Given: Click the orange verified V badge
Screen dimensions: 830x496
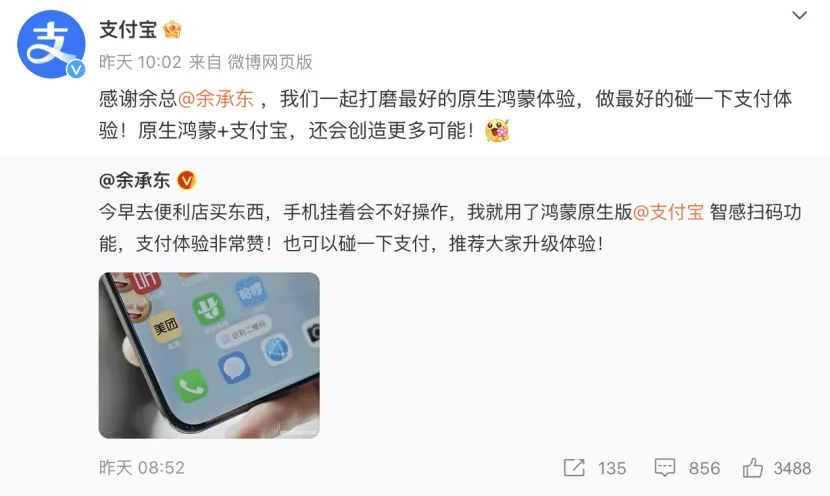Looking at the screenshot, I should 186,181.
